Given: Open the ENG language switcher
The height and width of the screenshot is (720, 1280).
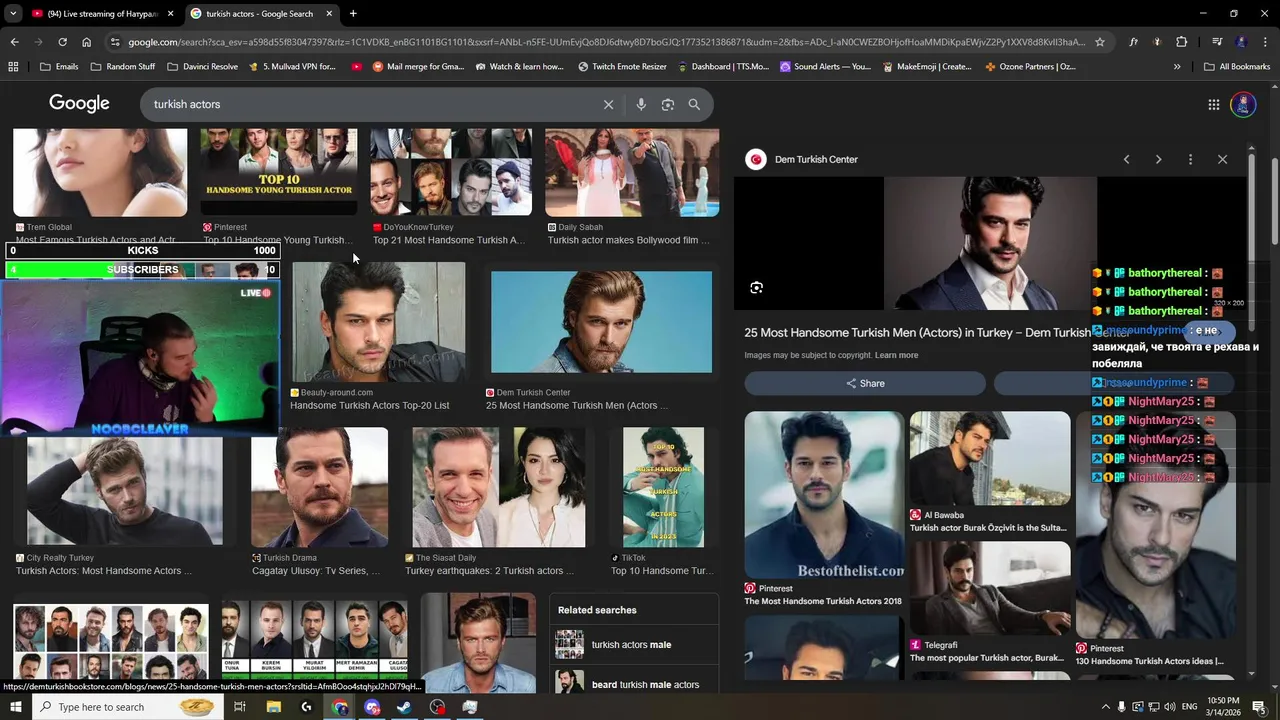Looking at the screenshot, I should pyautogui.click(x=1189, y=707).
